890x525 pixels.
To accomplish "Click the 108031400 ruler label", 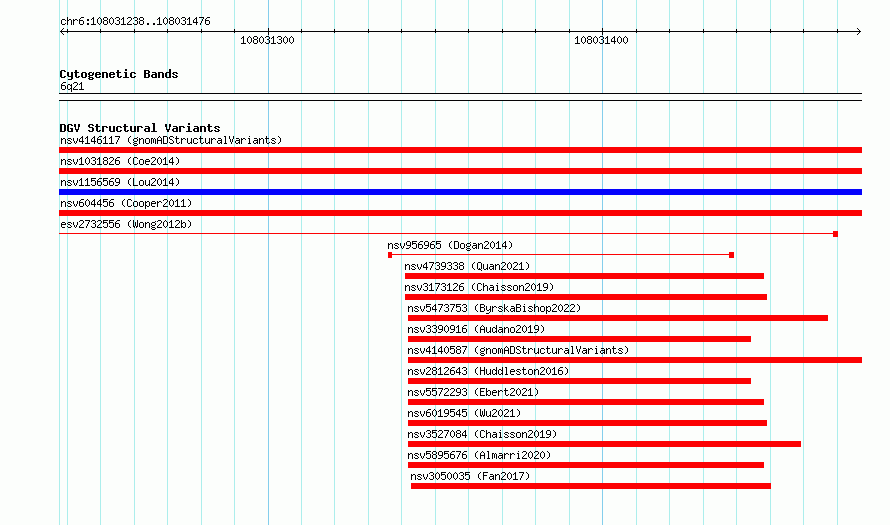I will point(601,40).
